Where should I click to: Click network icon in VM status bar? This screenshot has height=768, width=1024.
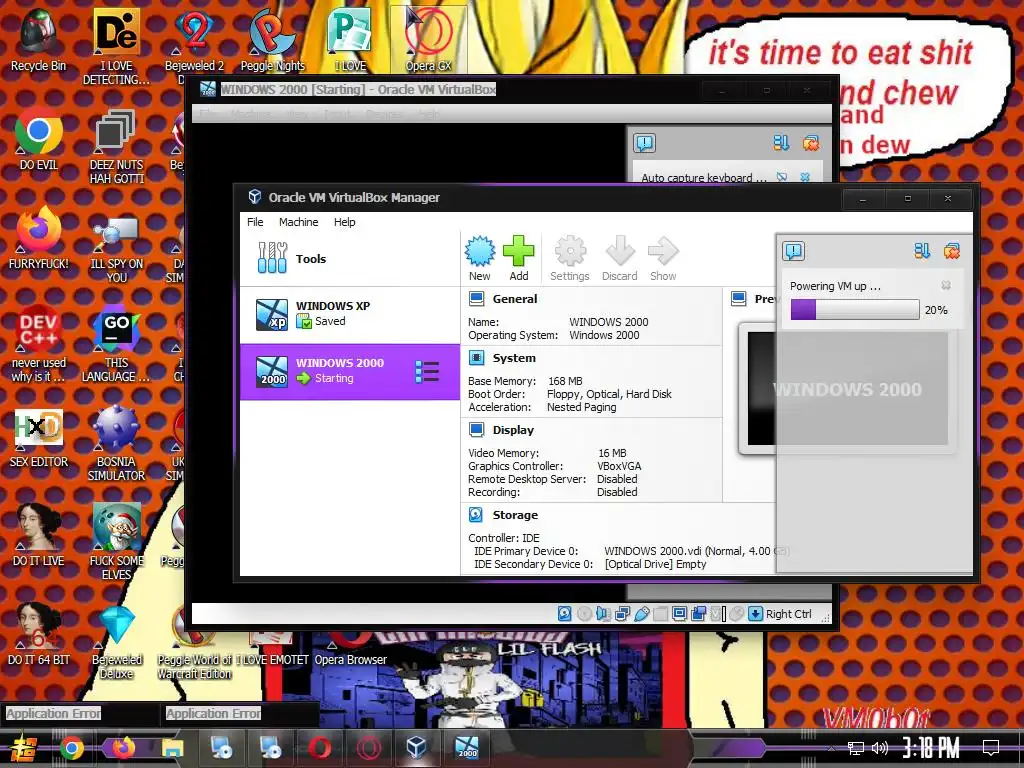pyautogui.click(x=622, y=614)
